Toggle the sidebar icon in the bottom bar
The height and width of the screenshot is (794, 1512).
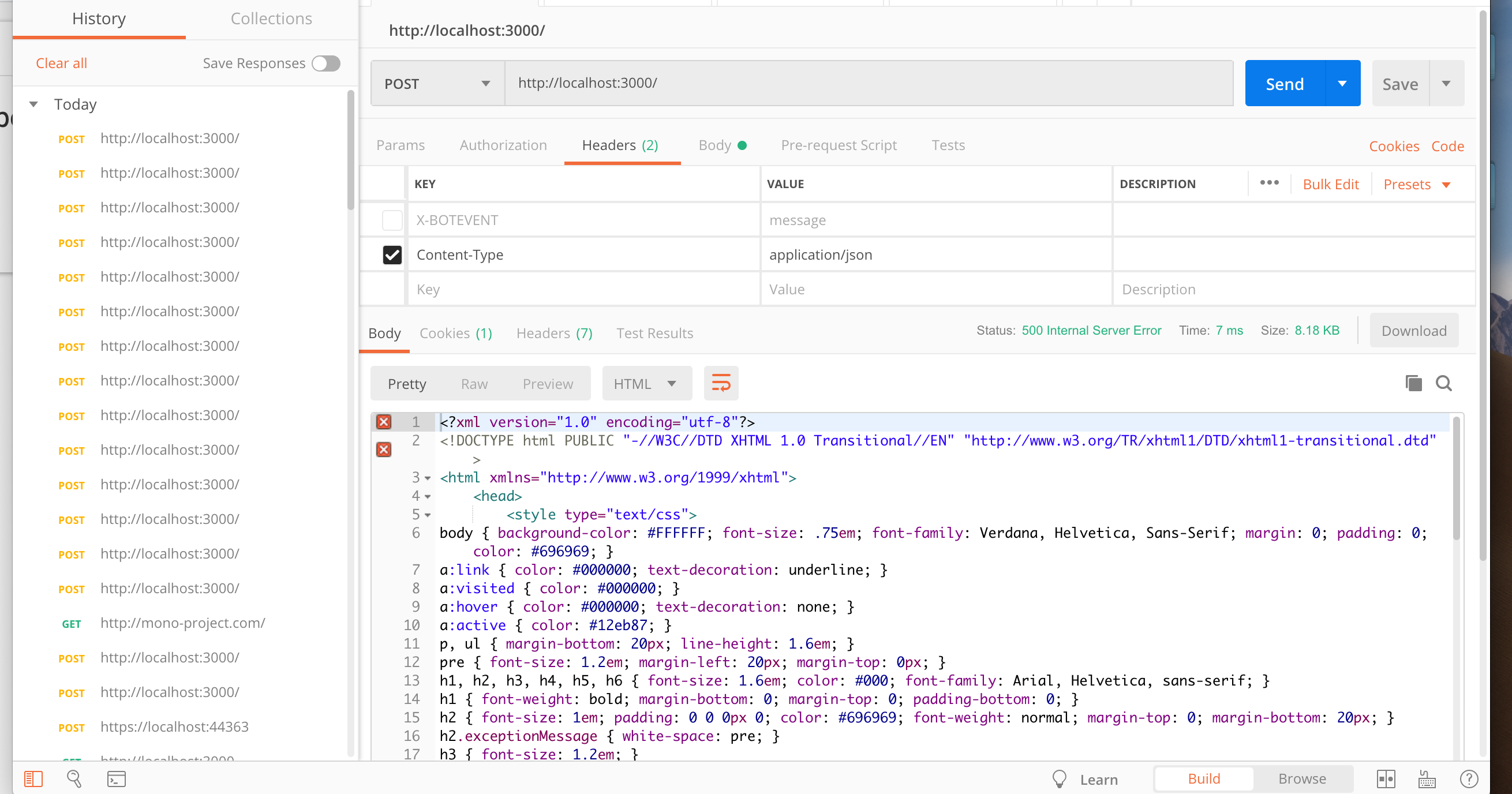33,779
